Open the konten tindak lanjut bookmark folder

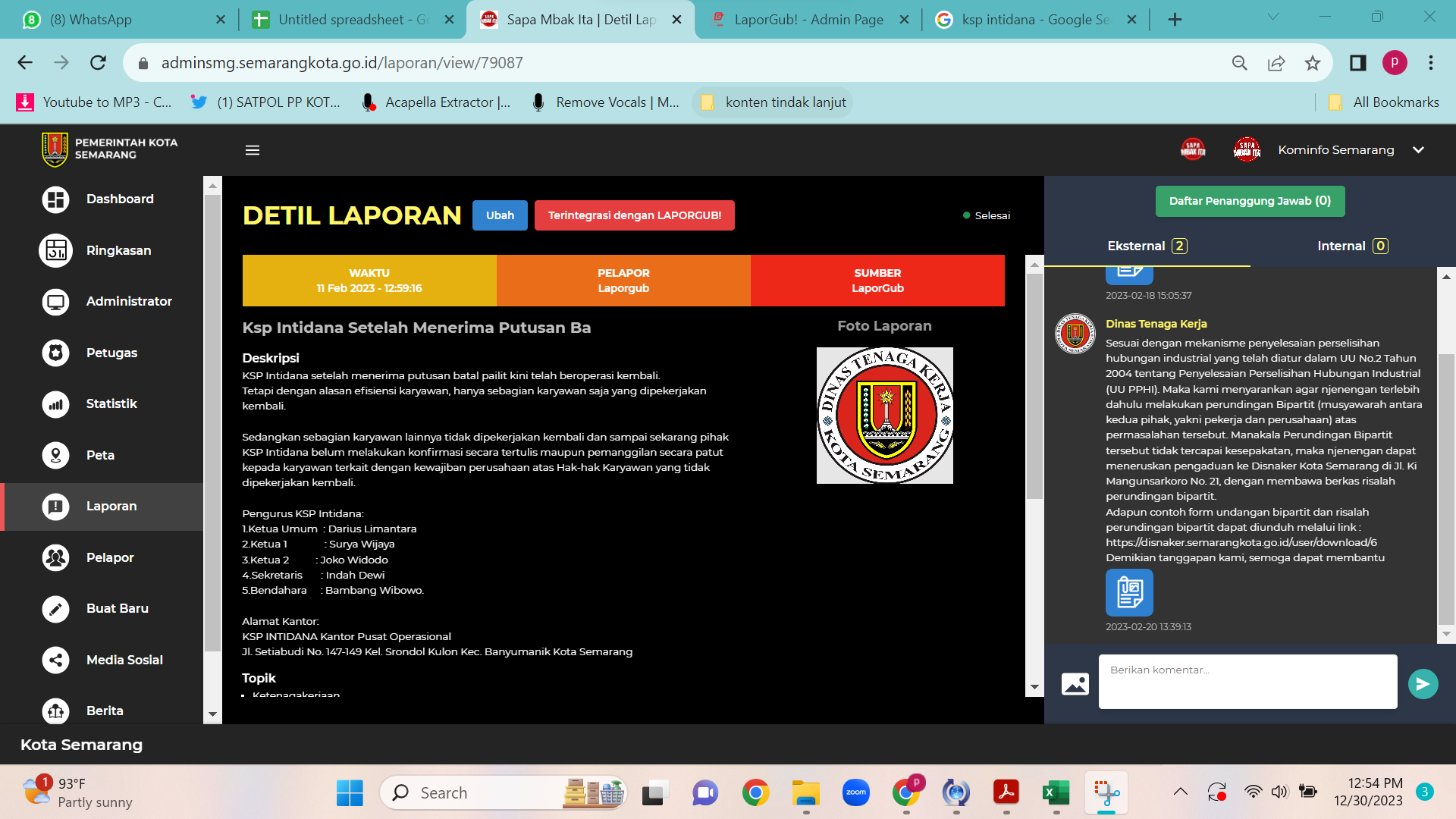click(773, 102)
